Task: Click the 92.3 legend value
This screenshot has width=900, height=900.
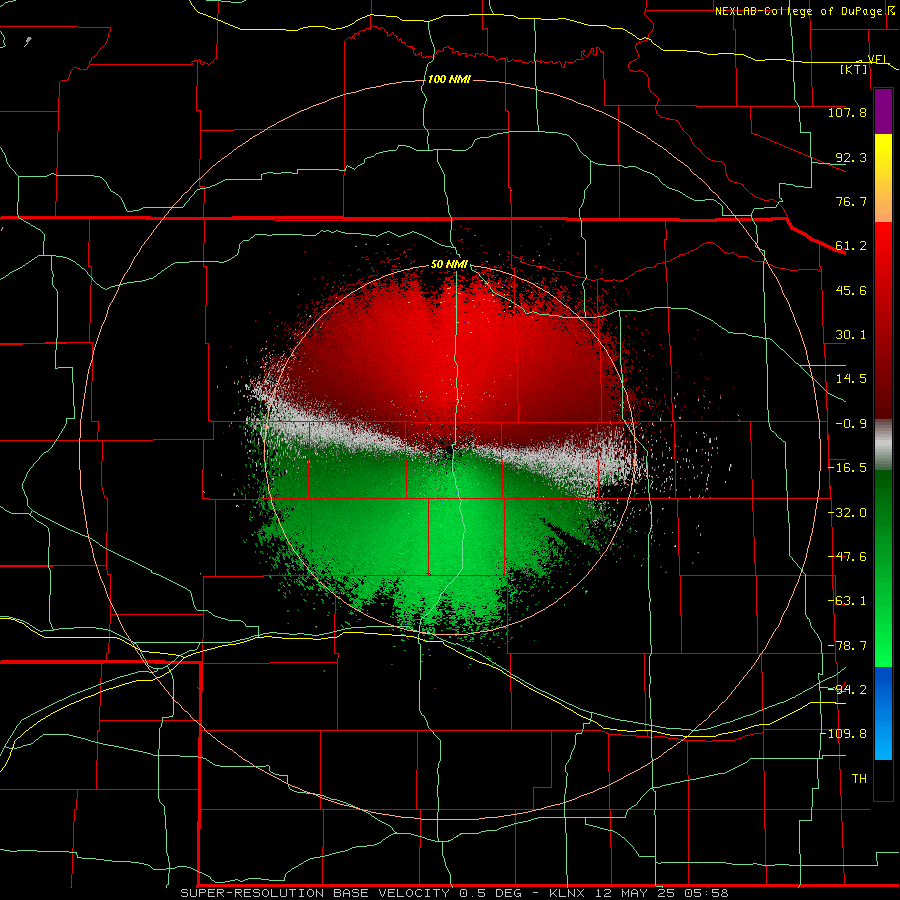Action: [x=851, y=157]
